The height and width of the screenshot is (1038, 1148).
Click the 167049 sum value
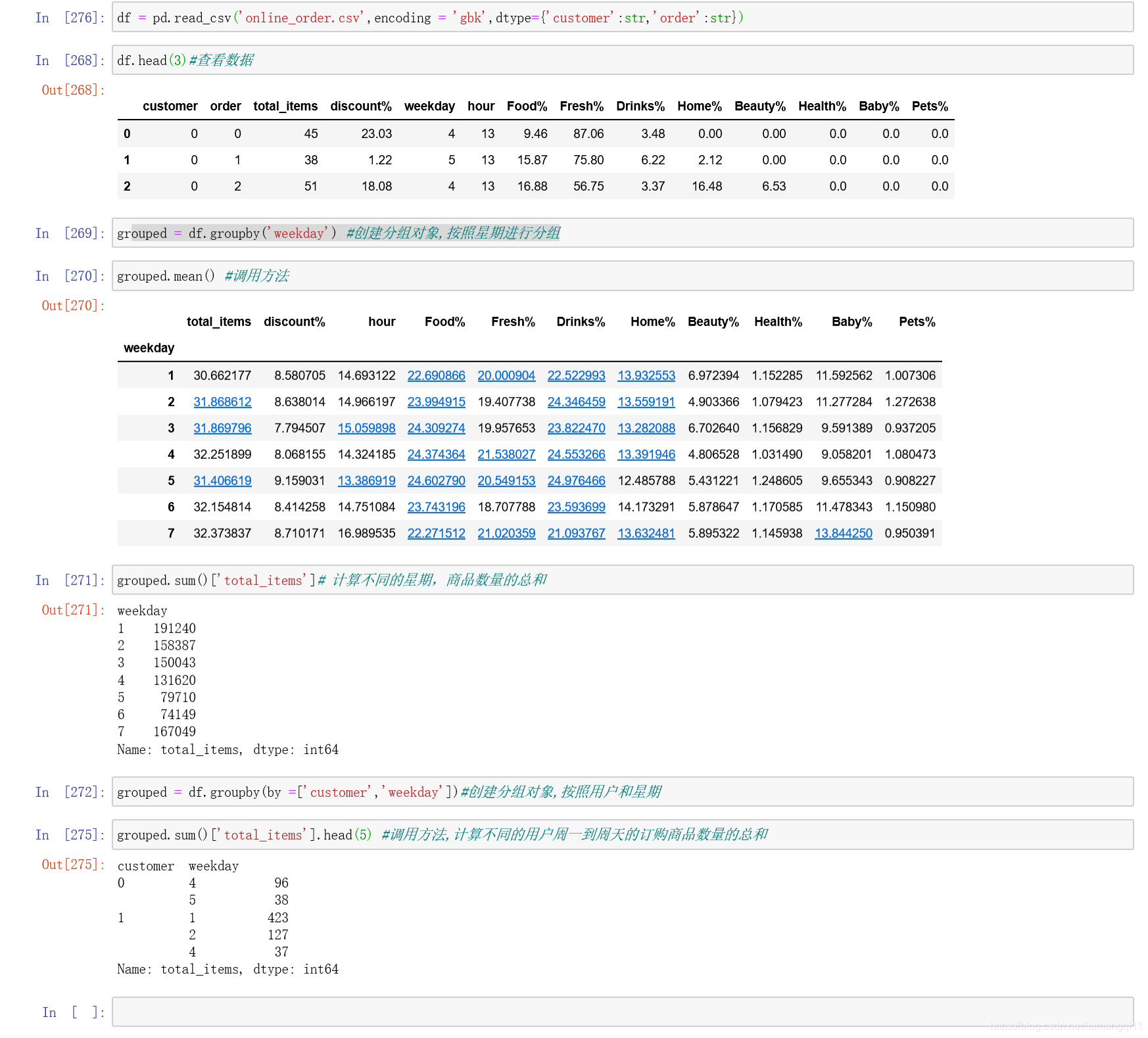coord(174,732)
